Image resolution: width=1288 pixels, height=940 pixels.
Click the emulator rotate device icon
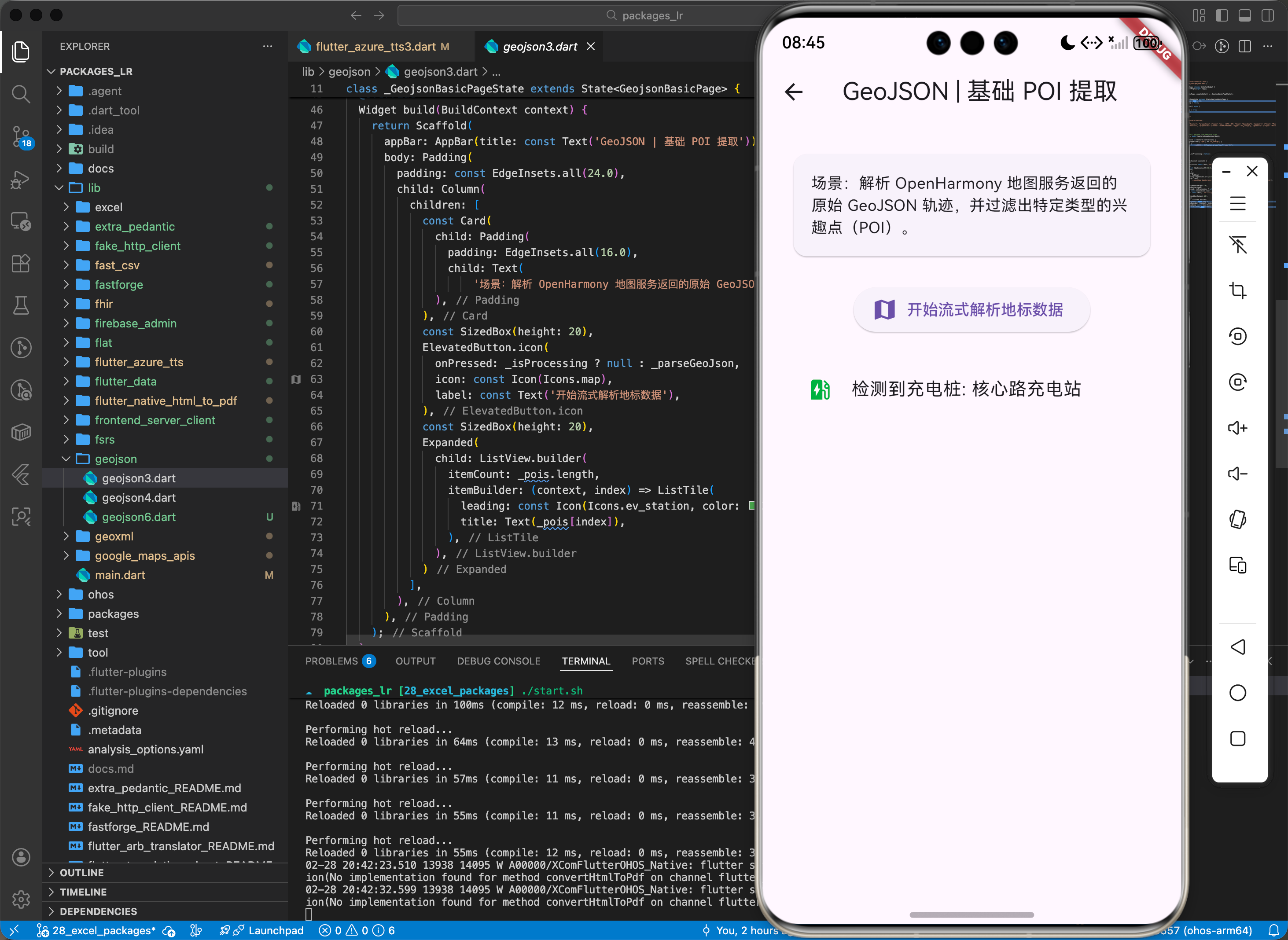(1238, 519)
